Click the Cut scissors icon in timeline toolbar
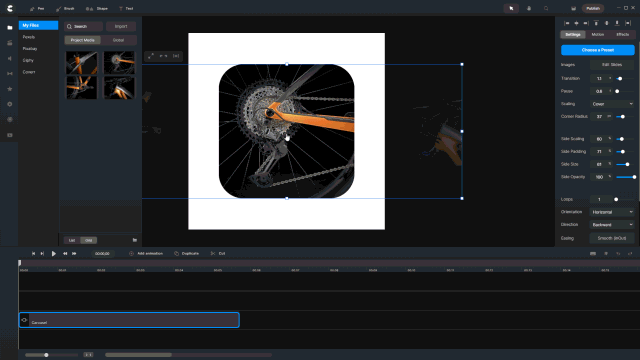This screenshot has width=640, height=360. (x=213, y=253)
